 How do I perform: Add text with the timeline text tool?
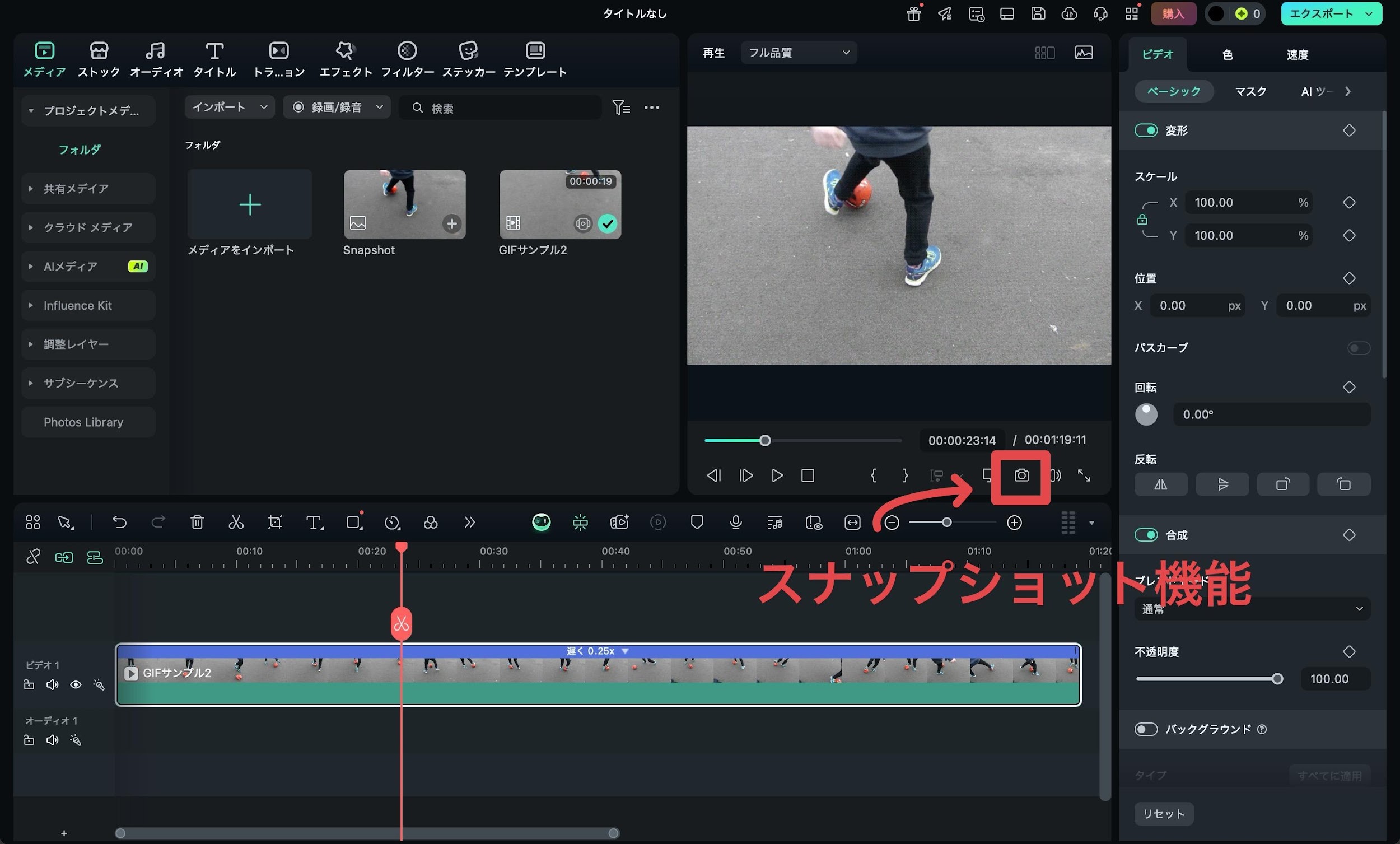(x=314, y=522)
